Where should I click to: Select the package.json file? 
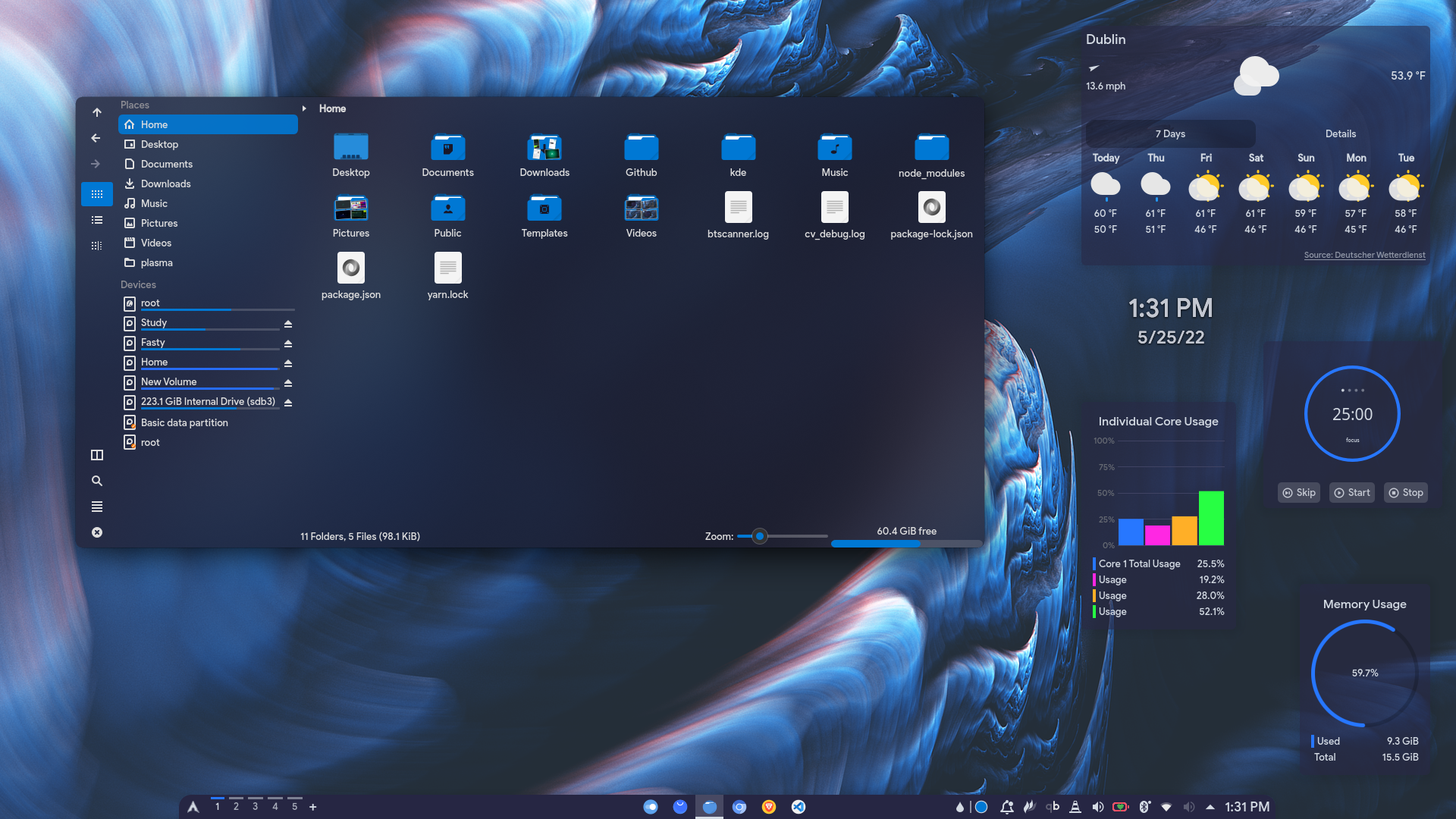351,277
